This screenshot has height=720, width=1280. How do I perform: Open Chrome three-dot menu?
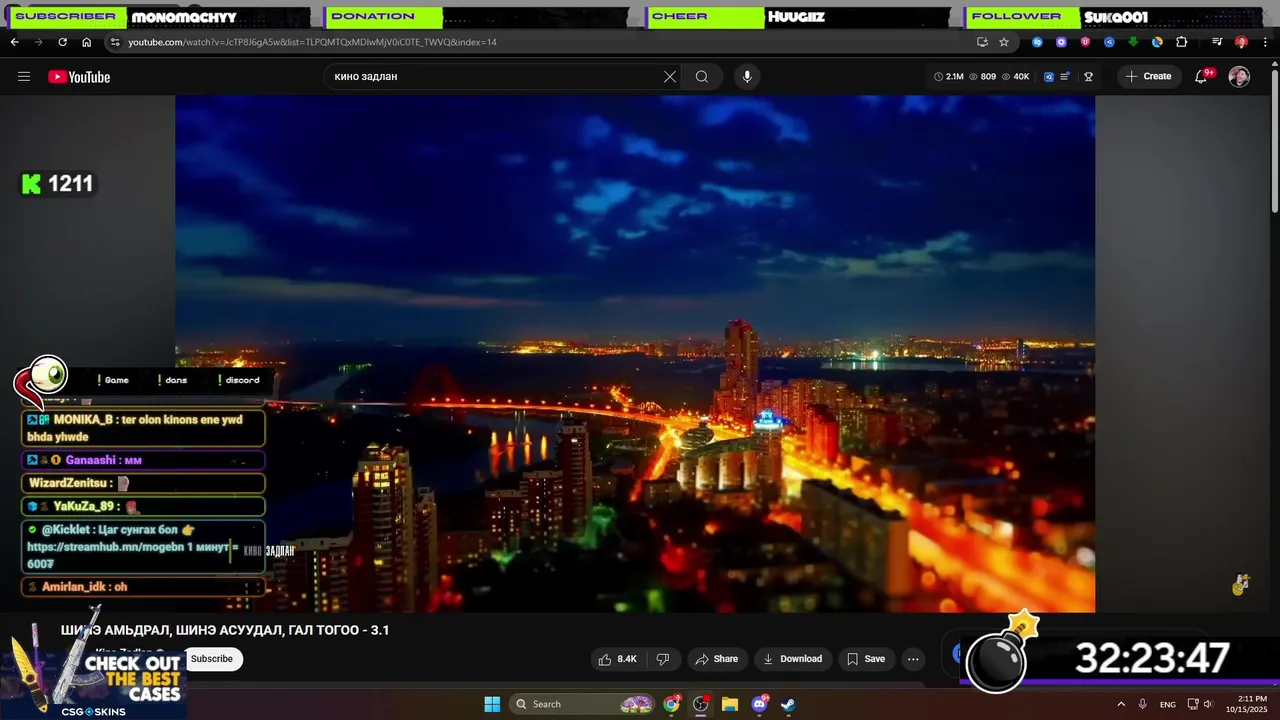pyautogui.click(x=1265, y=42)
